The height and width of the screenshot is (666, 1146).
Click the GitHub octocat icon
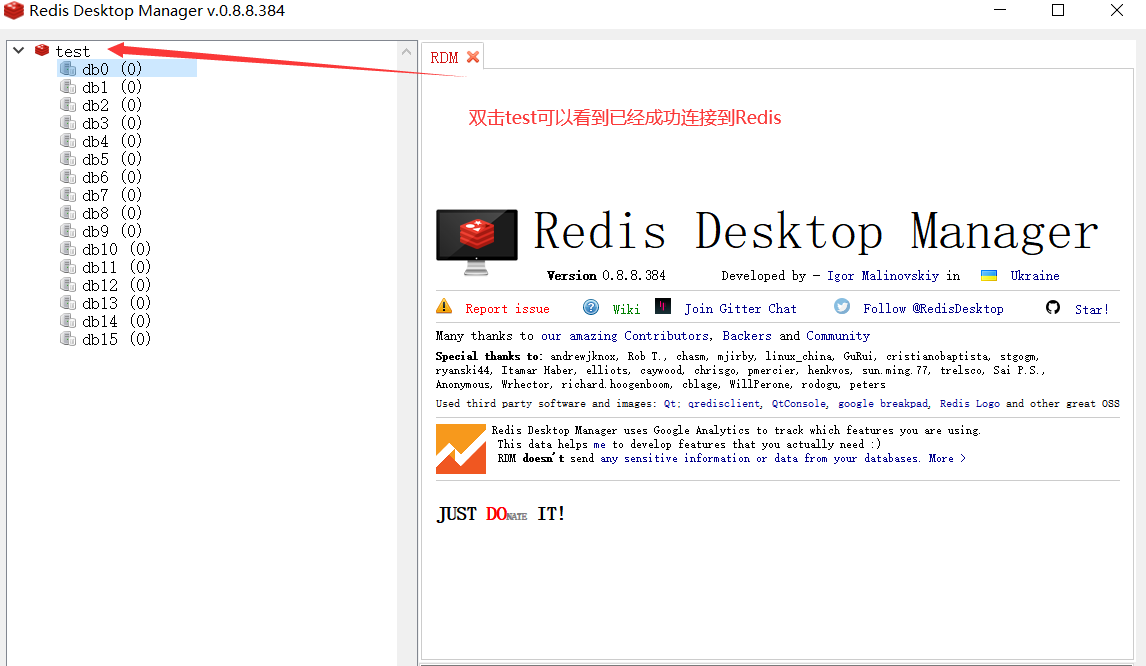tap(1052, 307)
